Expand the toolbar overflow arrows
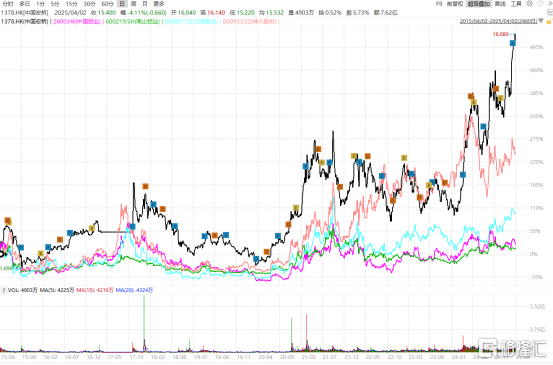The height and width of the screenshot is (365, 553). 550,4
